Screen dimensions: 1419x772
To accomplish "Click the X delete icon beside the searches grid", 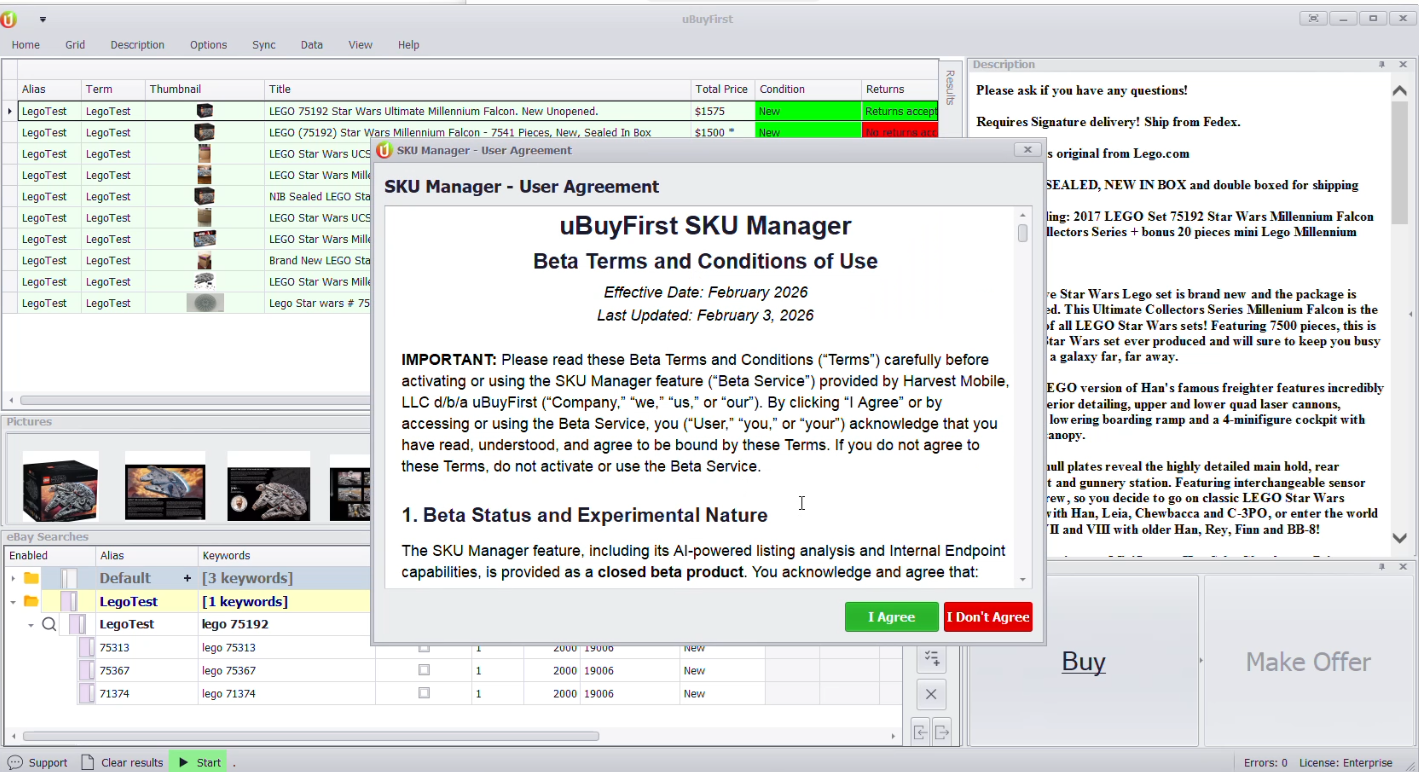I will tap(931, 694).
